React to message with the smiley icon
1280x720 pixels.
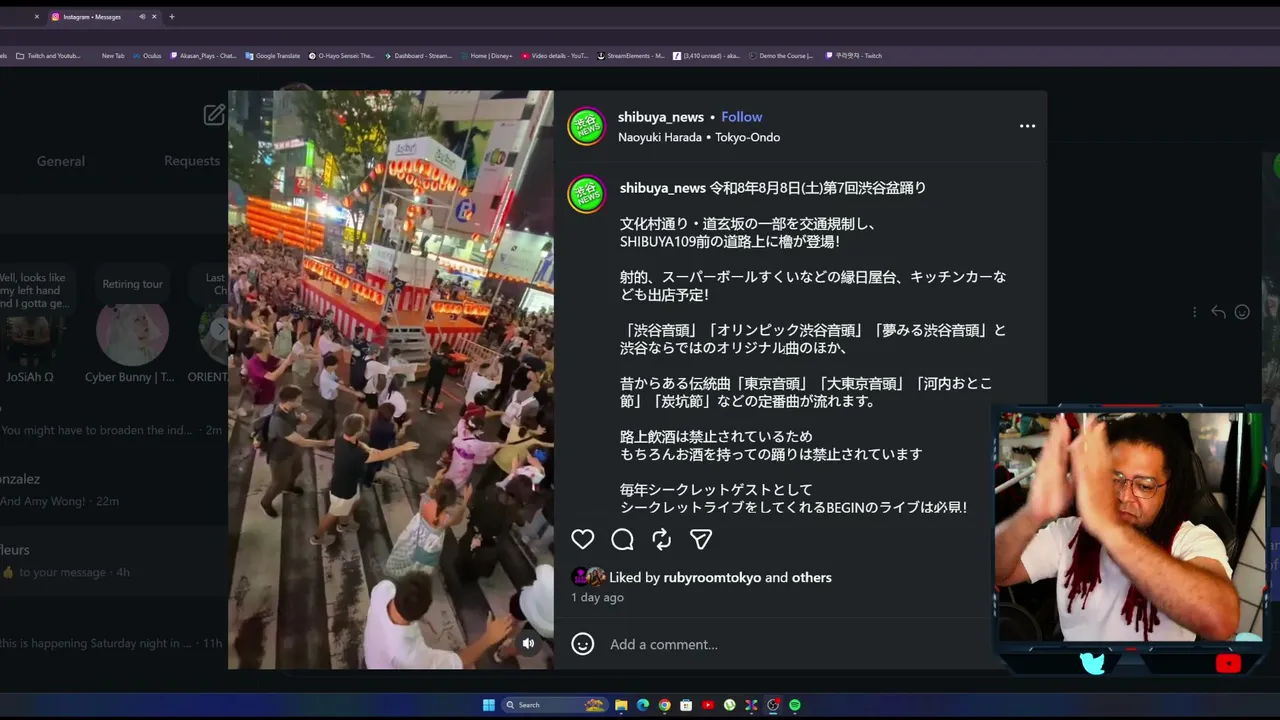[1242, 312]
